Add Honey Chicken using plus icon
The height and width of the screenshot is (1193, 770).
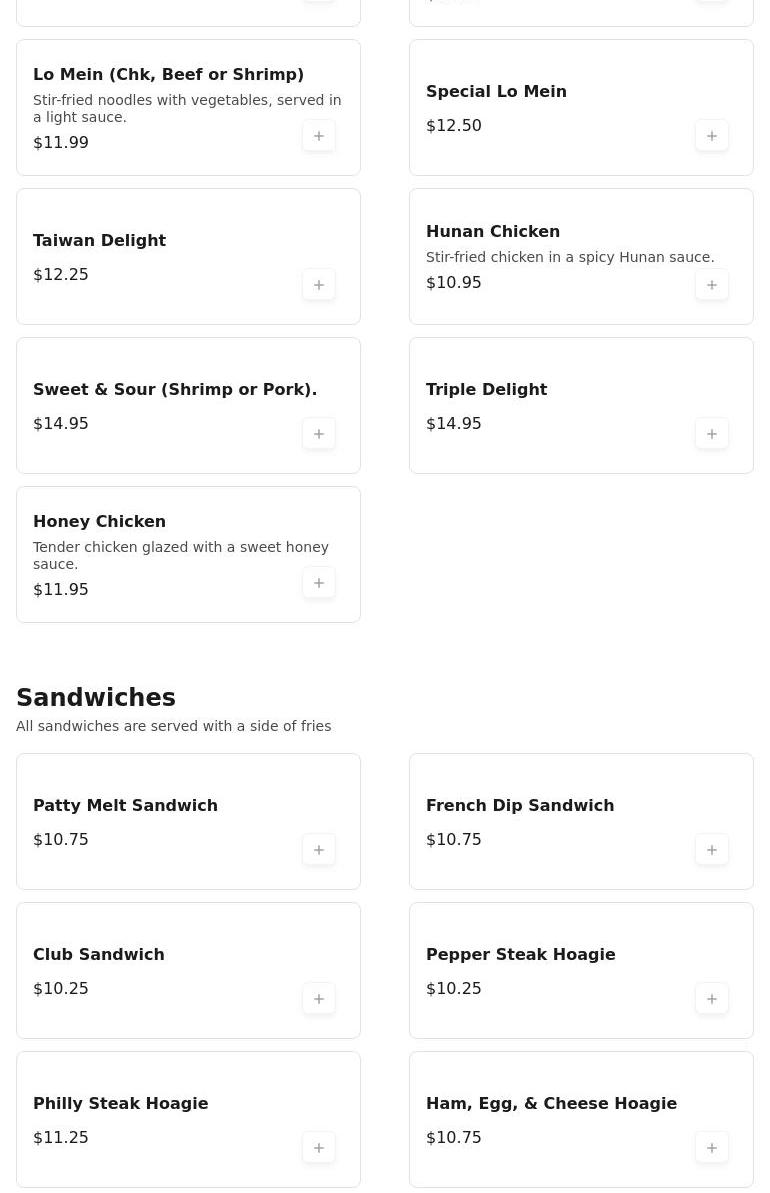(319, 584)
